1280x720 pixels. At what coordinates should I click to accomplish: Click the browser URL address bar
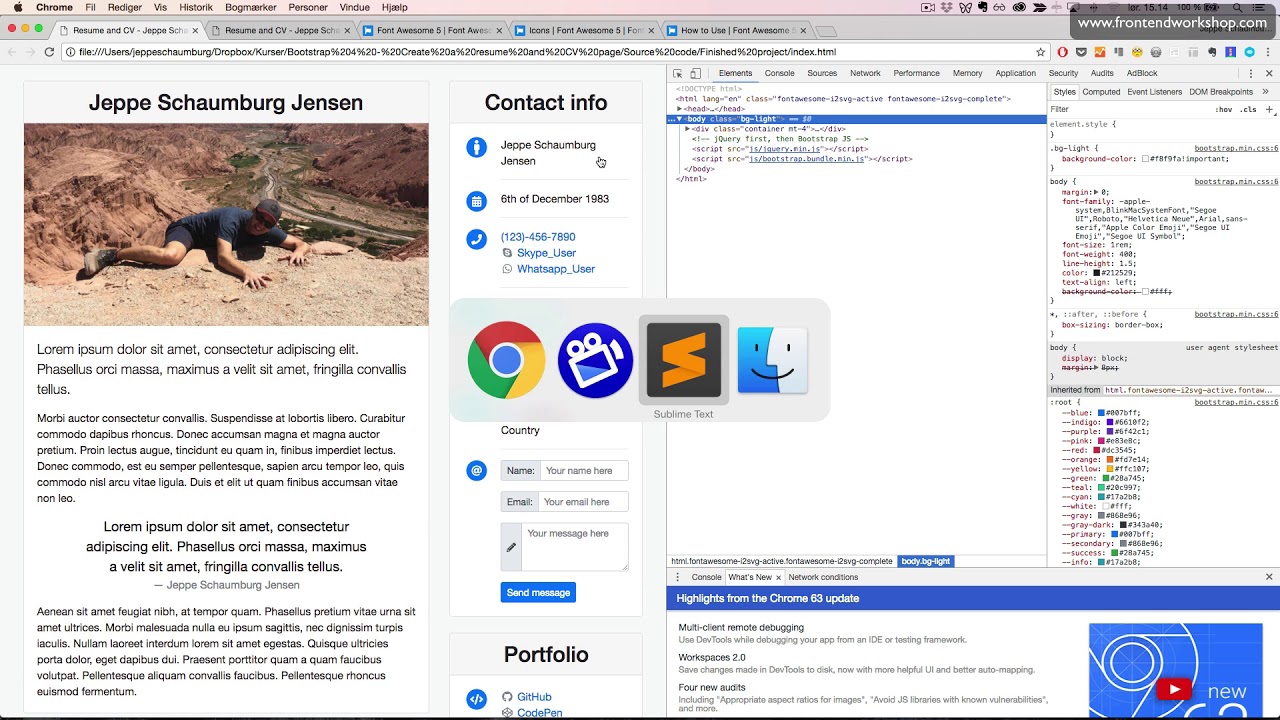[550, 52]
